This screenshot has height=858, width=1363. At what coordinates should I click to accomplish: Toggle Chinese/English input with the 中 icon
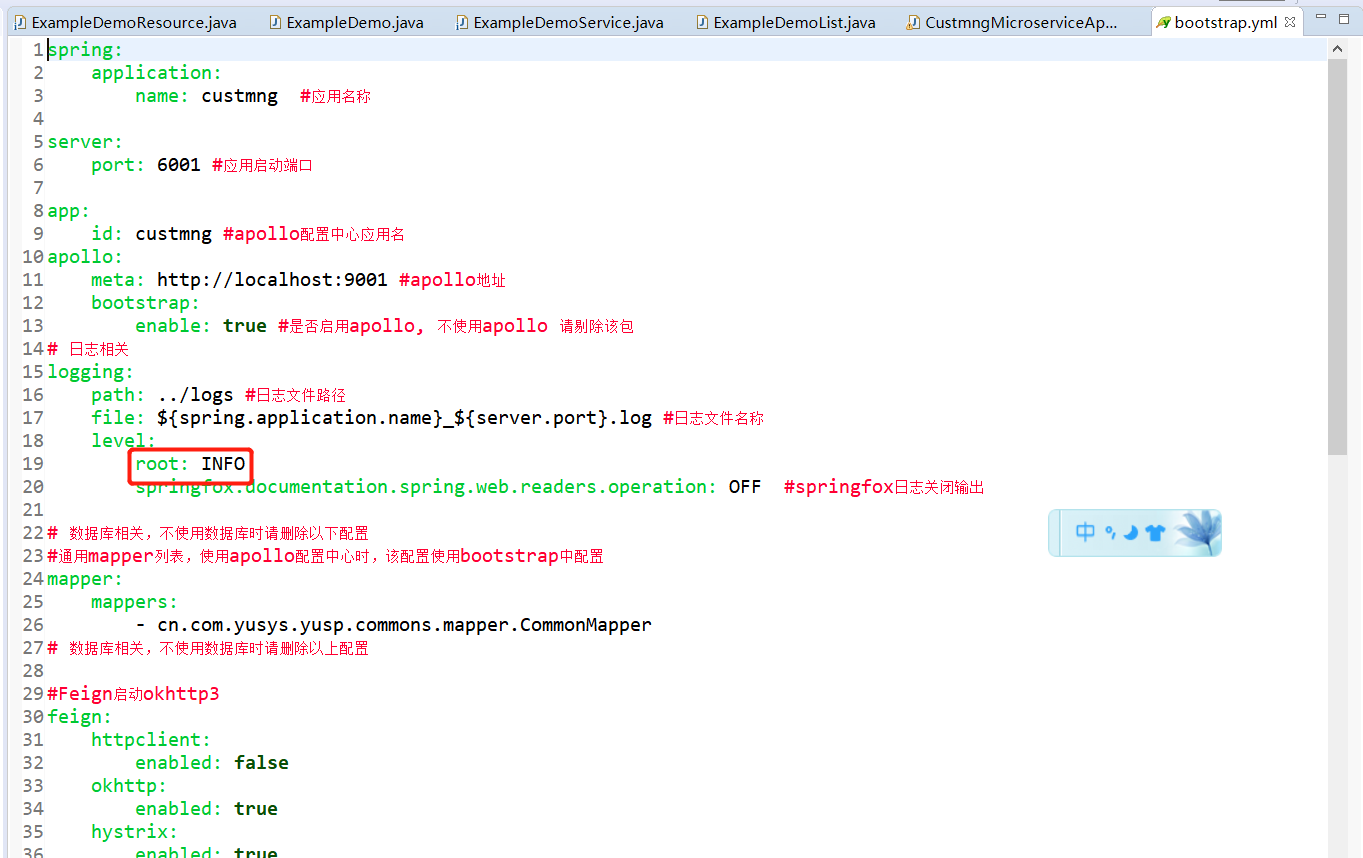pos(1085,531)
